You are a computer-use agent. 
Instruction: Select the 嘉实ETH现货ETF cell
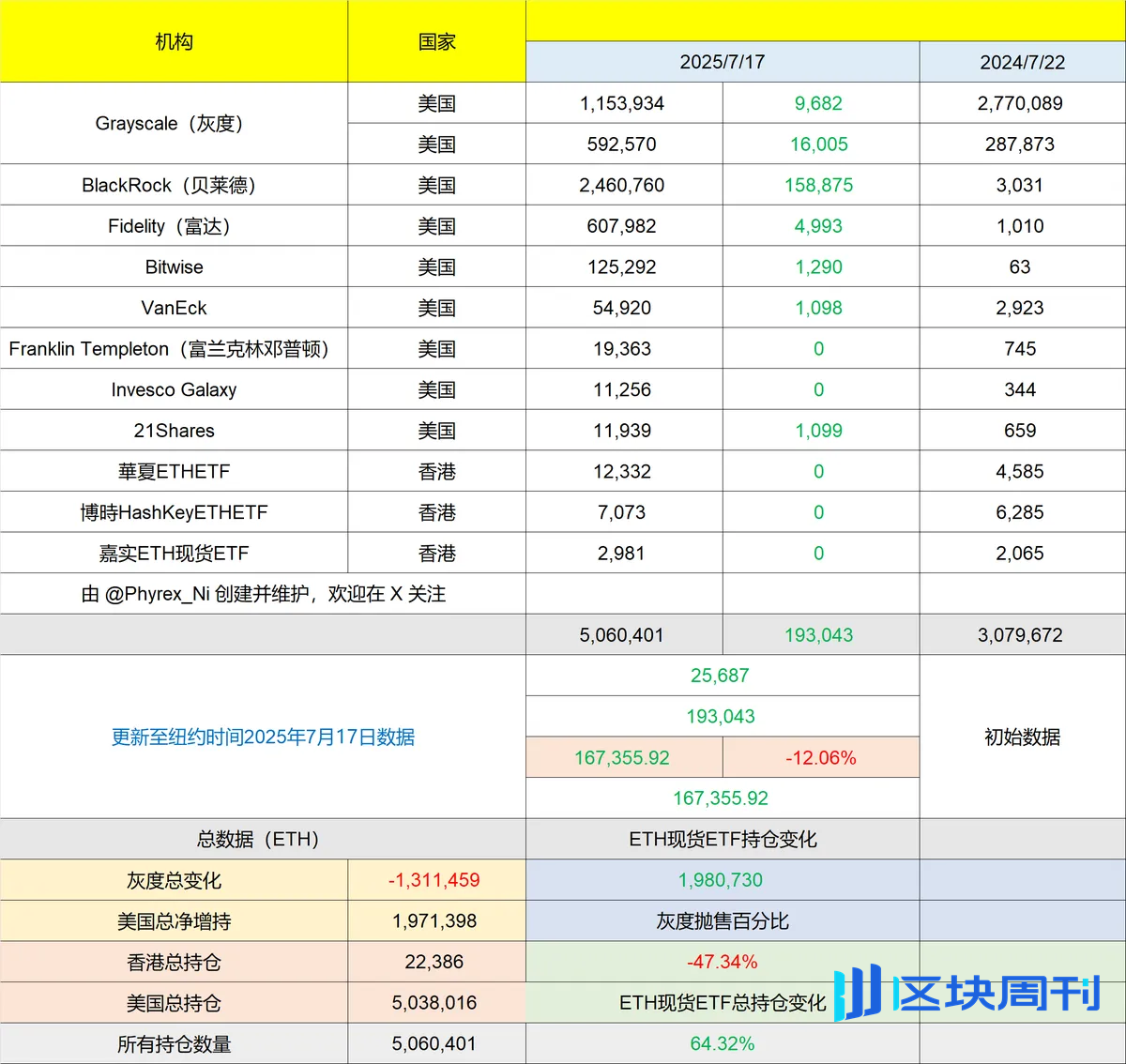tap(174, 554)
